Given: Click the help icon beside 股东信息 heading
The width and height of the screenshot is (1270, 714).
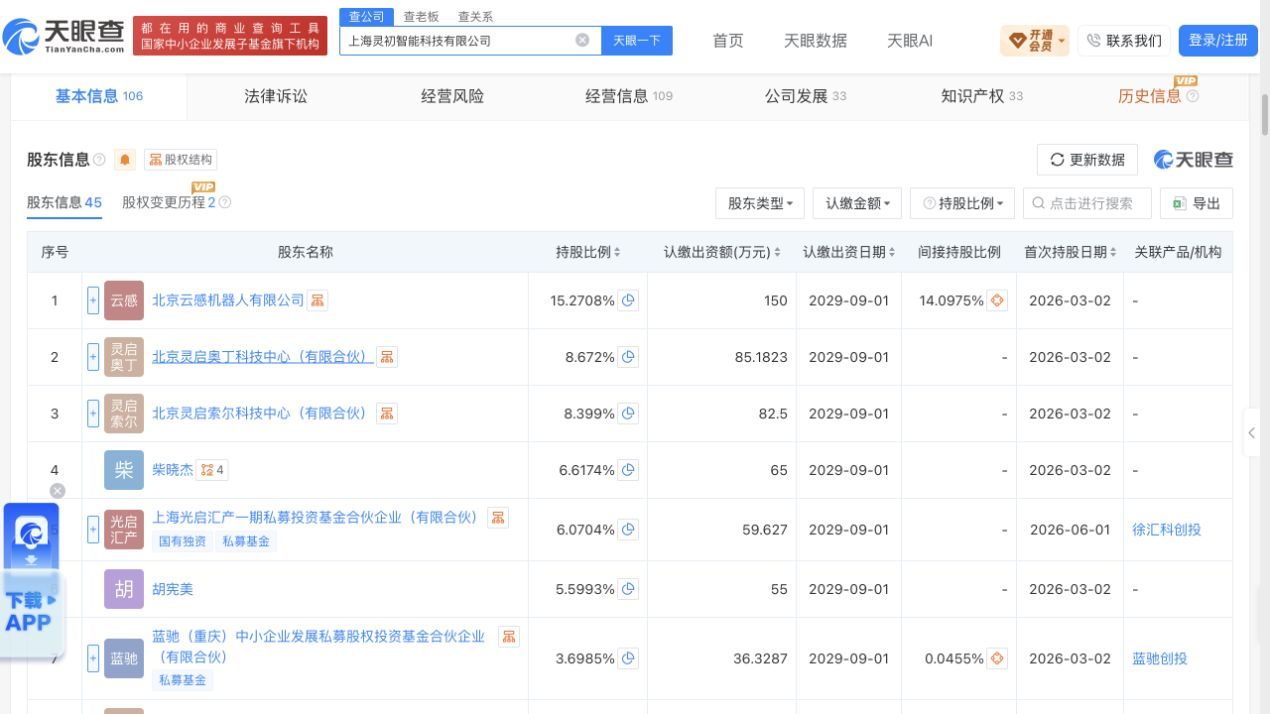Looking at the screenshot, I should (99, 160).
